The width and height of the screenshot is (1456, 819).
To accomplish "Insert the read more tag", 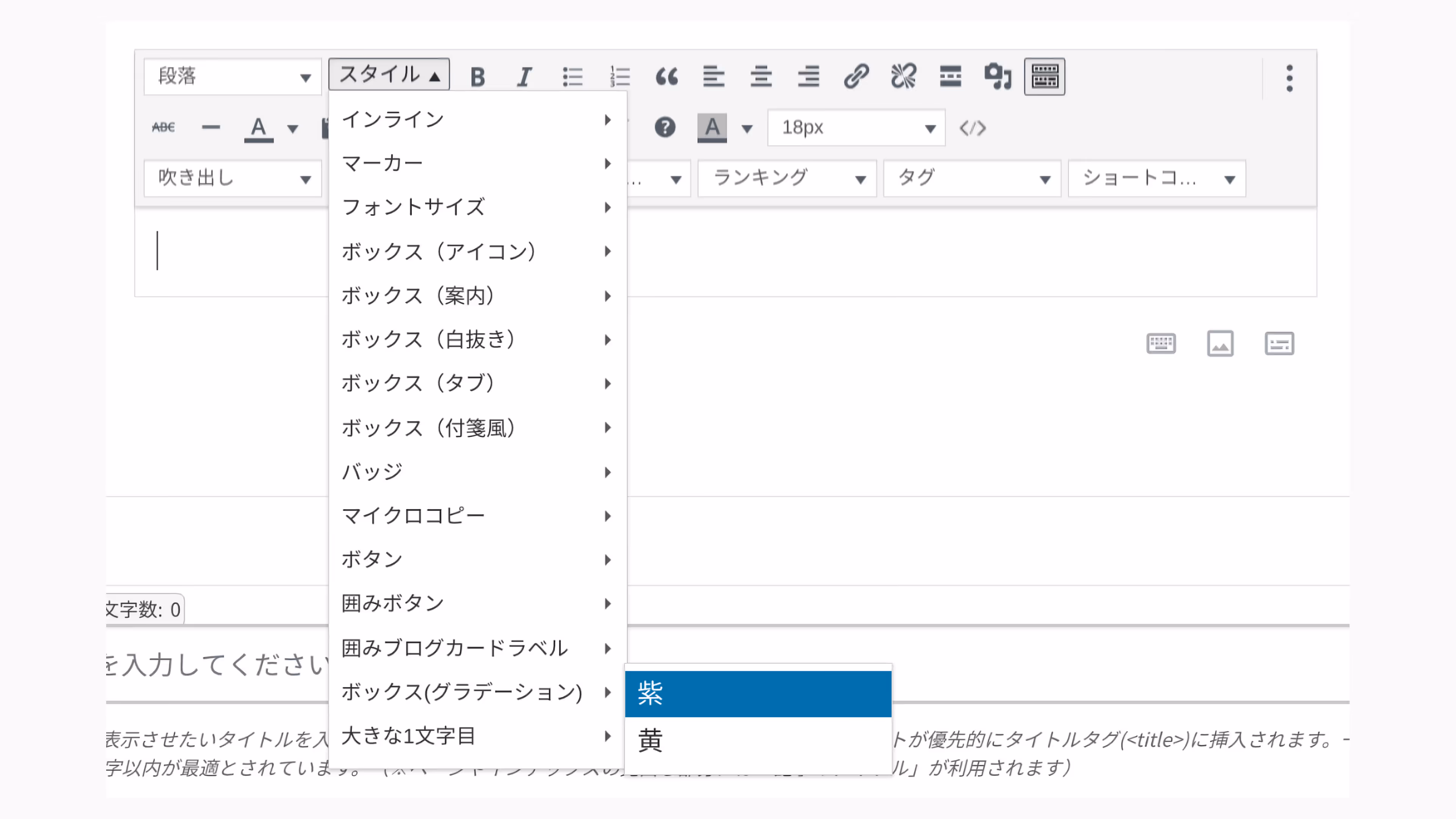I will (950, 76).
